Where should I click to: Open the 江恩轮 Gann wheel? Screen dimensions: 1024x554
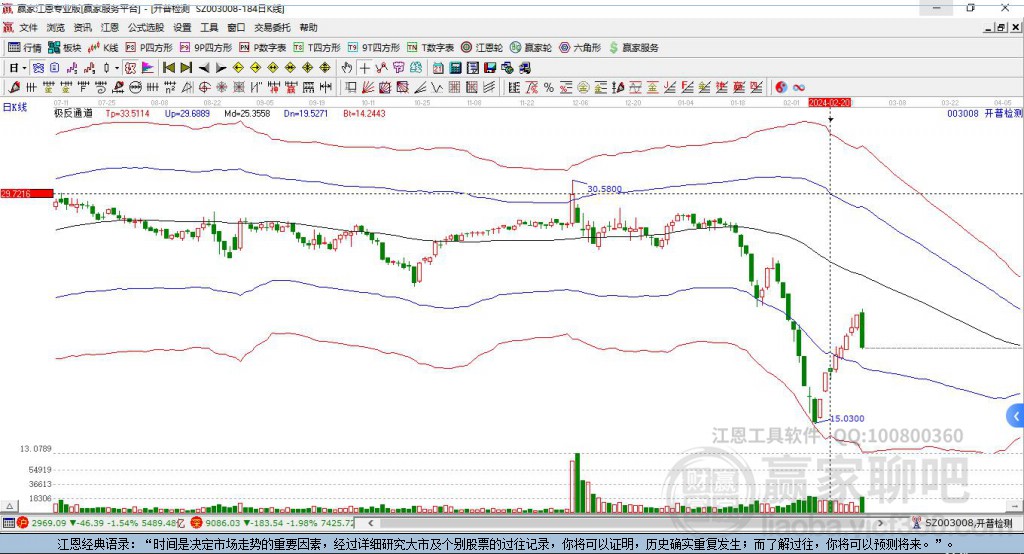click(x=482, y=48)
